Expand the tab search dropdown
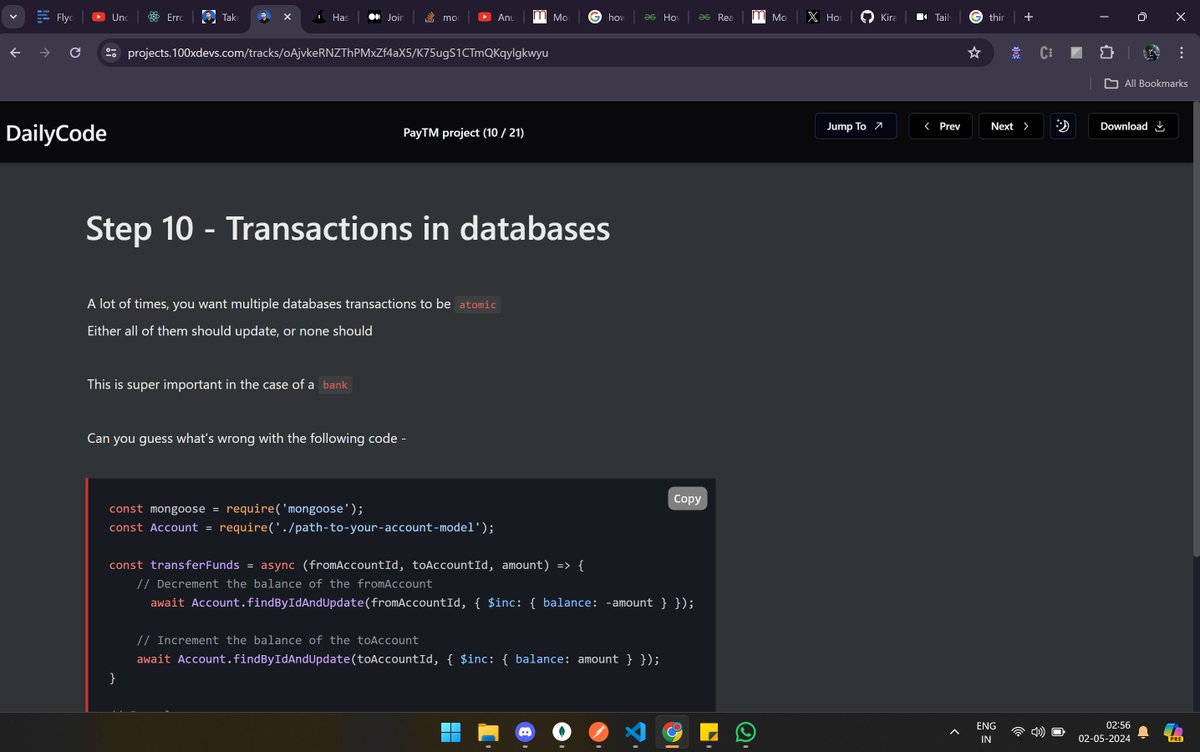The width and height of the screenshot is (1200, 752). point(14,17)
